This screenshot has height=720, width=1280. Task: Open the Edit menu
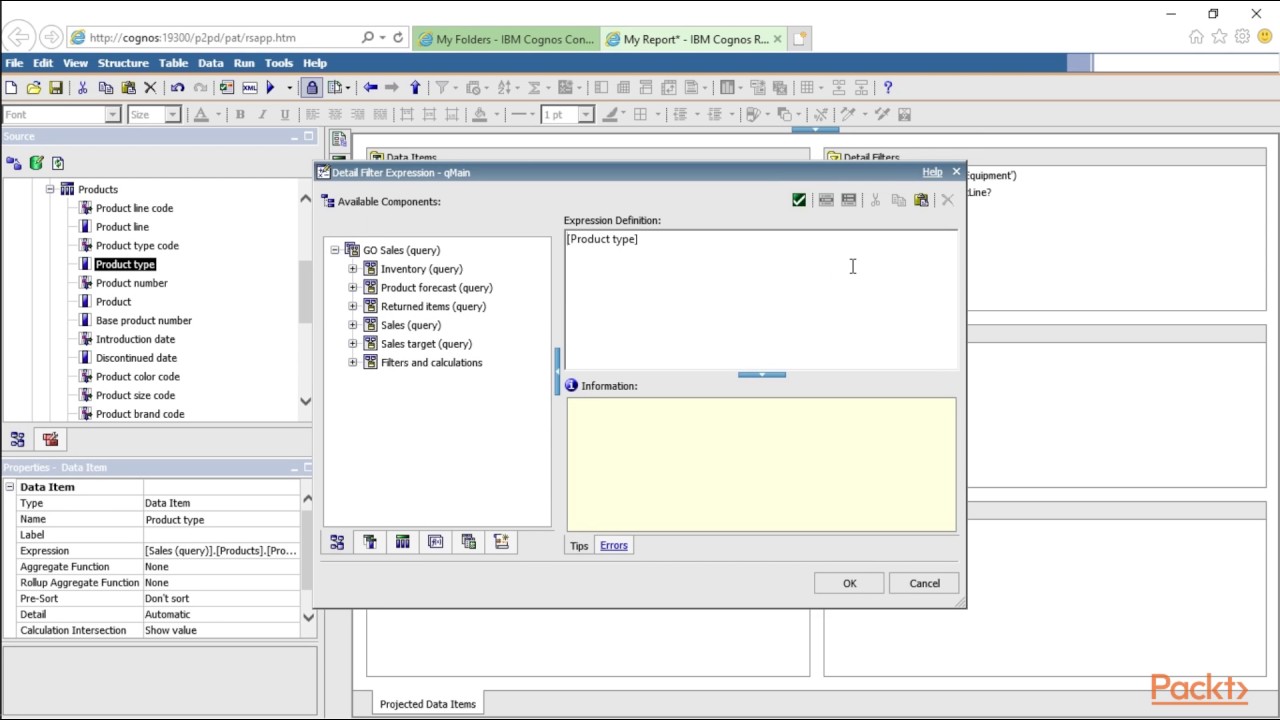click(x=43, y=63)
